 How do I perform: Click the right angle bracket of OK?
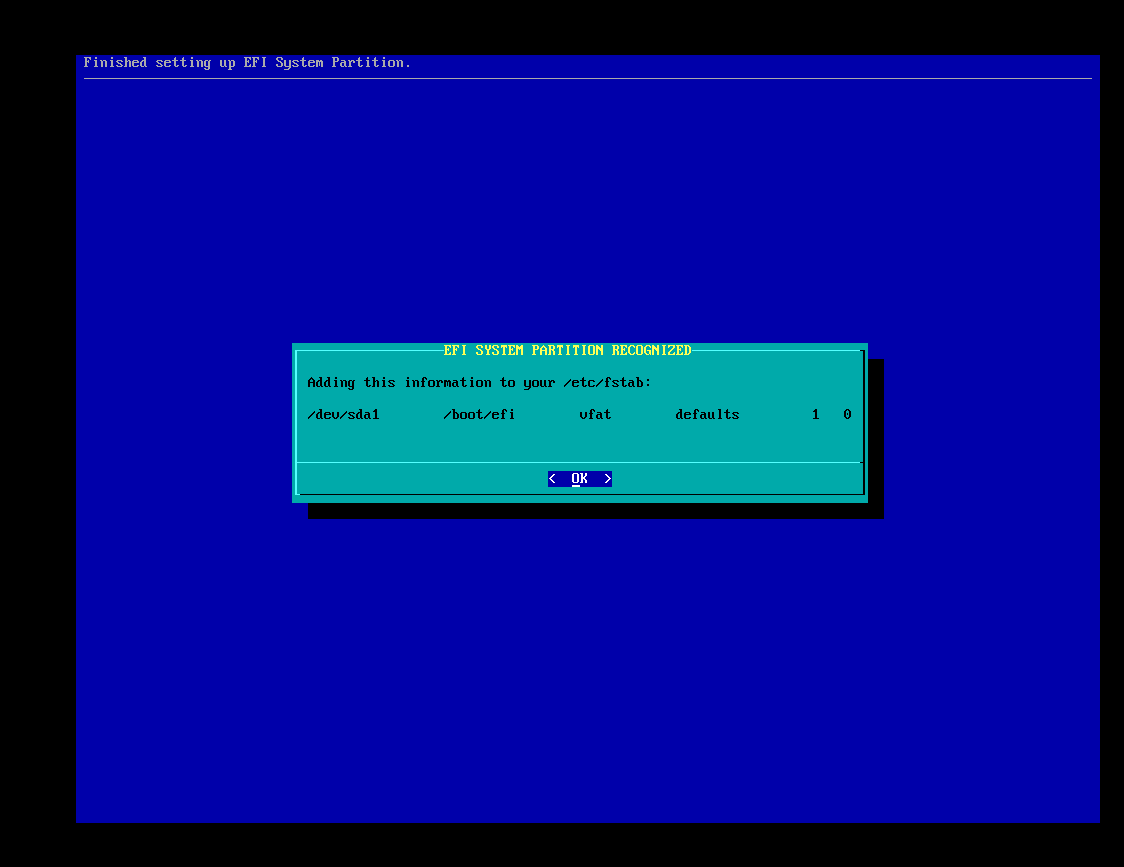click(607, 479)
